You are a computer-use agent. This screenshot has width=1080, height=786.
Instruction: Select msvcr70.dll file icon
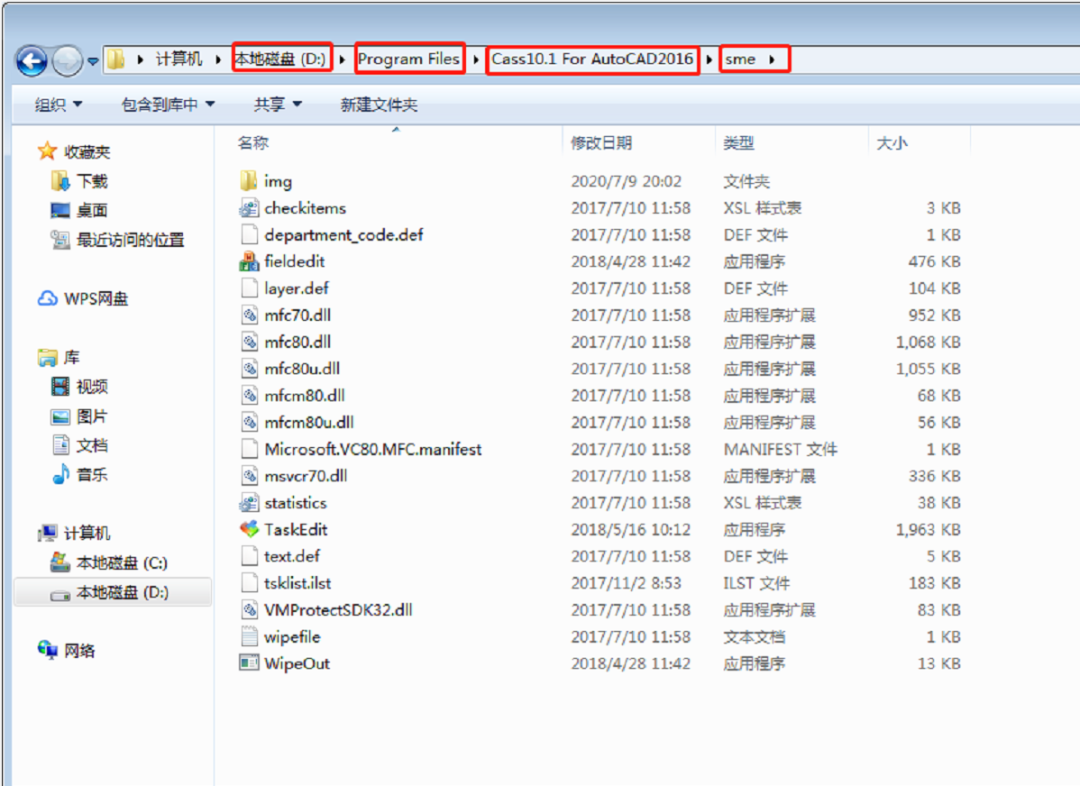[249, 477]
